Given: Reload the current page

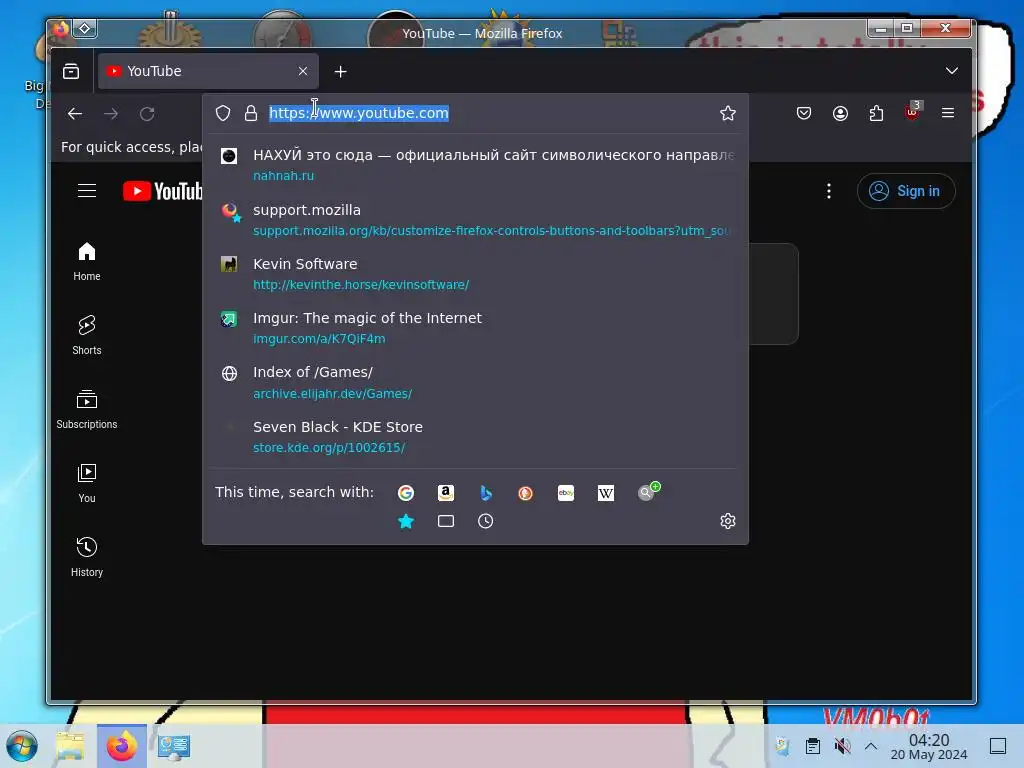Looking at the screenshot, I should pos(148,114).
